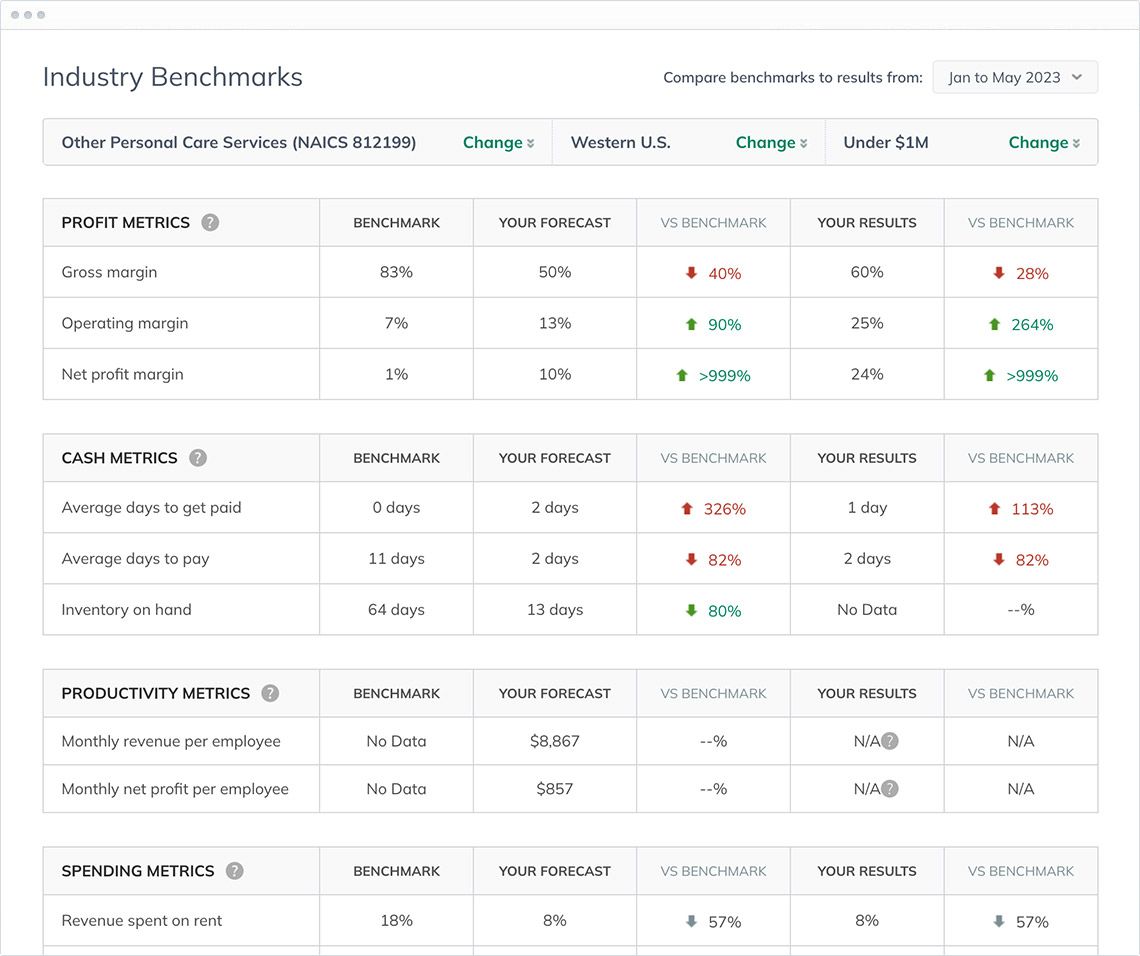Click gray down arrow in rent forecast comparison
This screenshot has height=956, width=1140.
691,921
